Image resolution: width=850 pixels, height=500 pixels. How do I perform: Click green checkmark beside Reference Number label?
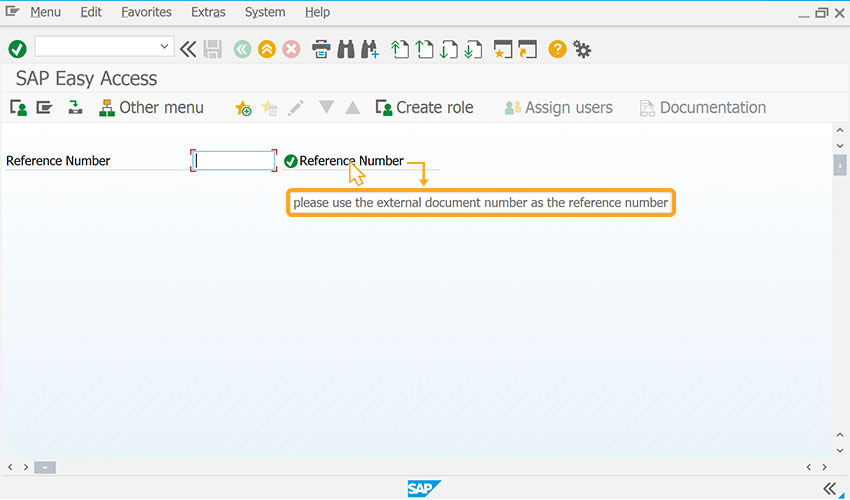pos(291,161)
